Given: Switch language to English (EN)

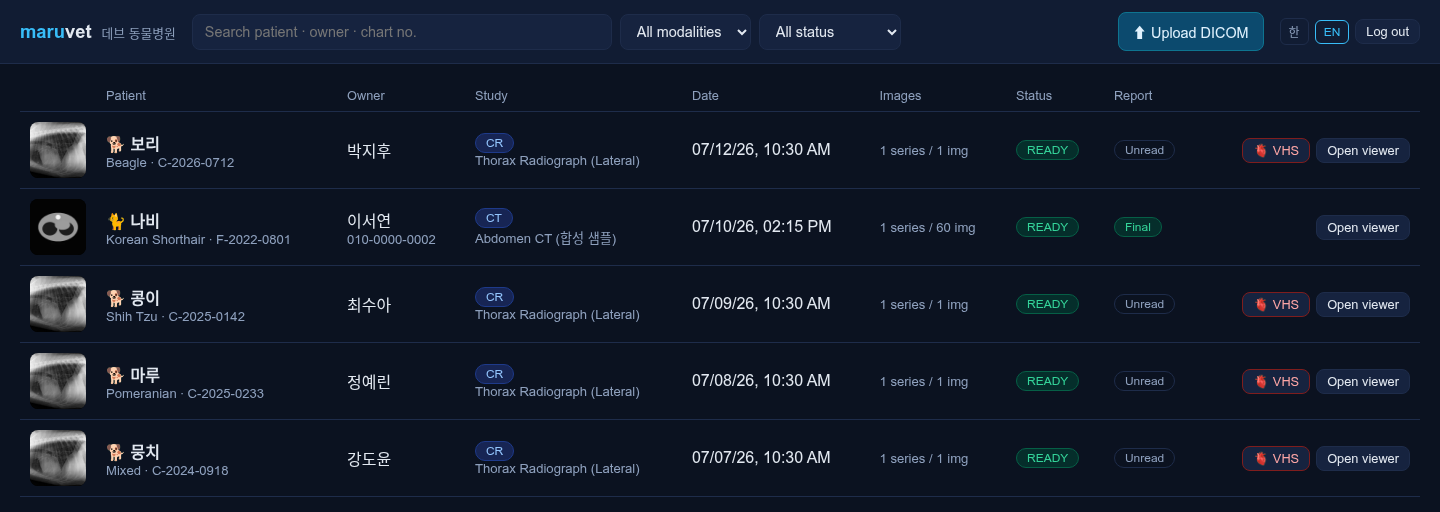Looking at the screenshot, I should (x=1332, y=32).
